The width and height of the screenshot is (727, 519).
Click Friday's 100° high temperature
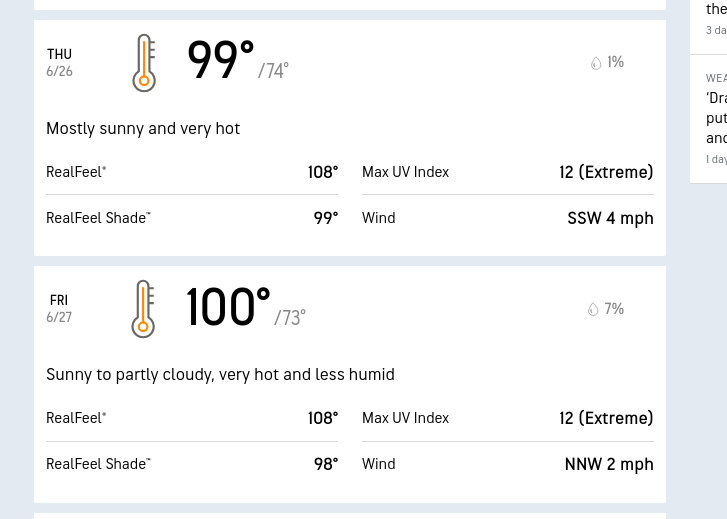tap(228, 306)
